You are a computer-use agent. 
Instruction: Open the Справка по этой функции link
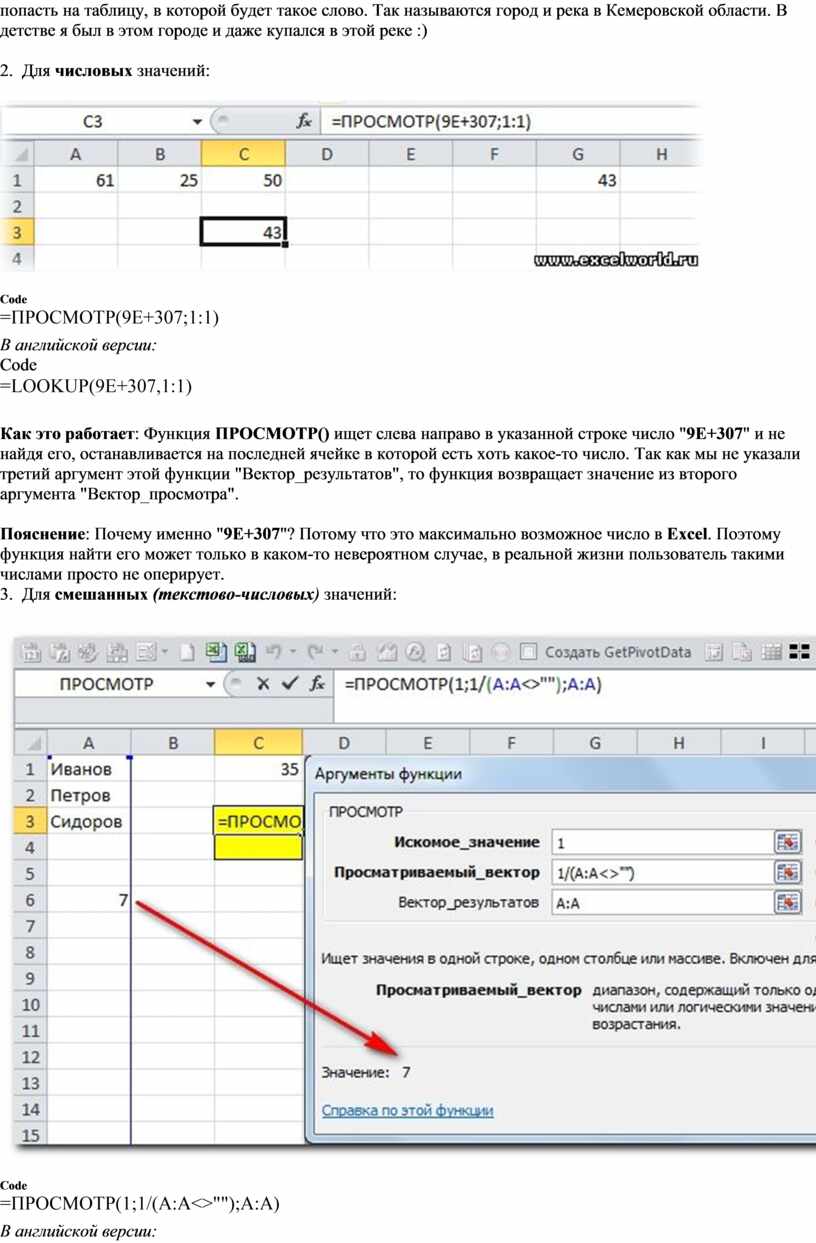(407, 1110)
